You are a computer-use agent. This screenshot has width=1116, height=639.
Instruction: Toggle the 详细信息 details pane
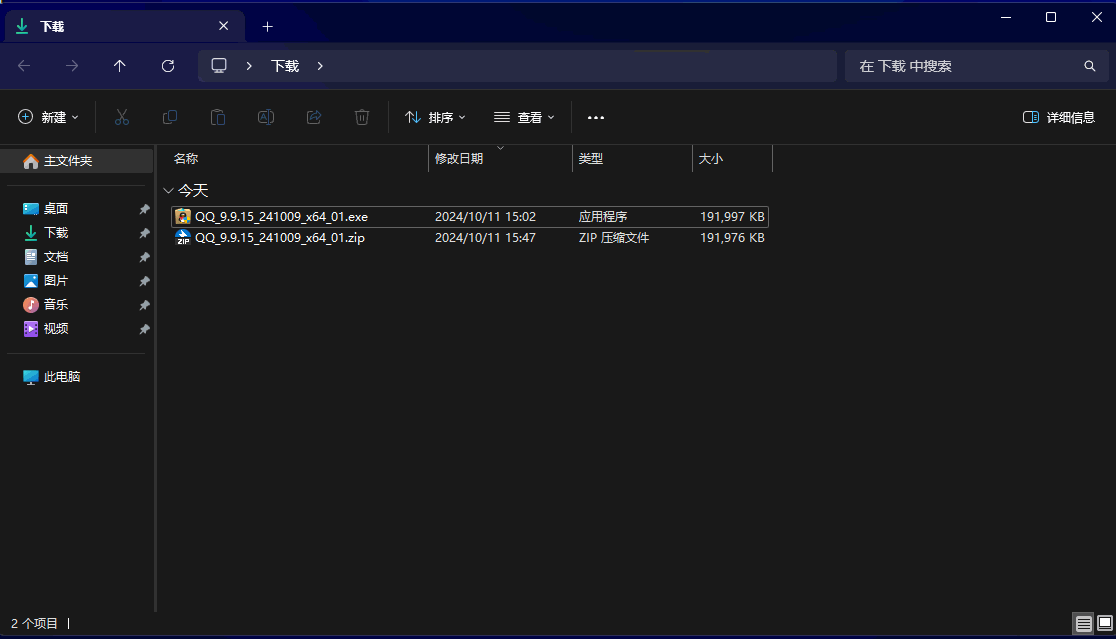tap(1059, 117)
